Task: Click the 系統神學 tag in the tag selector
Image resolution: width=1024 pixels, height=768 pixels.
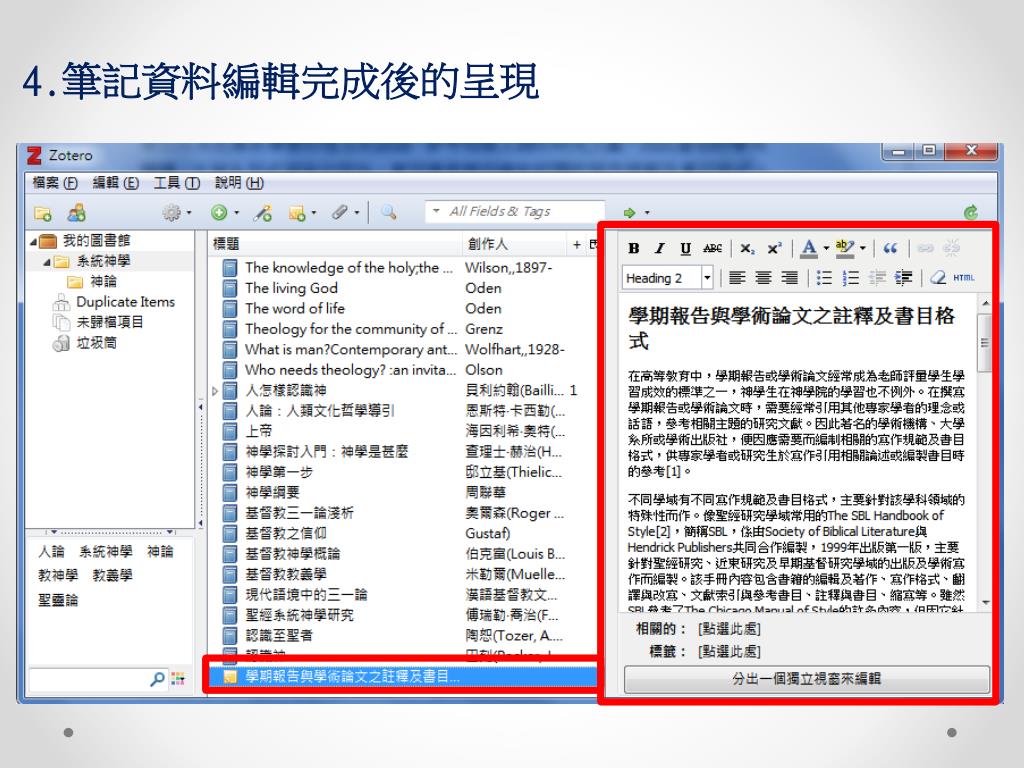Action: coord(106,552)
